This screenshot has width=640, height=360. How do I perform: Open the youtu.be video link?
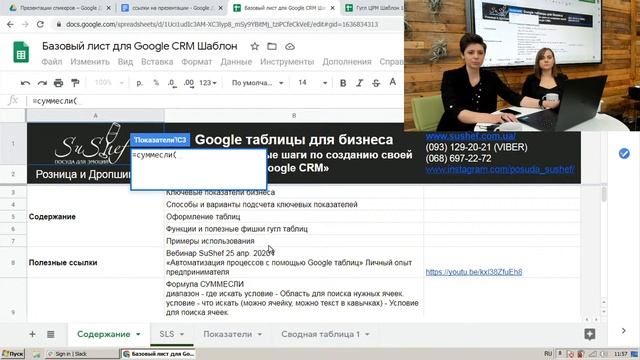click(x=474, y=272)
